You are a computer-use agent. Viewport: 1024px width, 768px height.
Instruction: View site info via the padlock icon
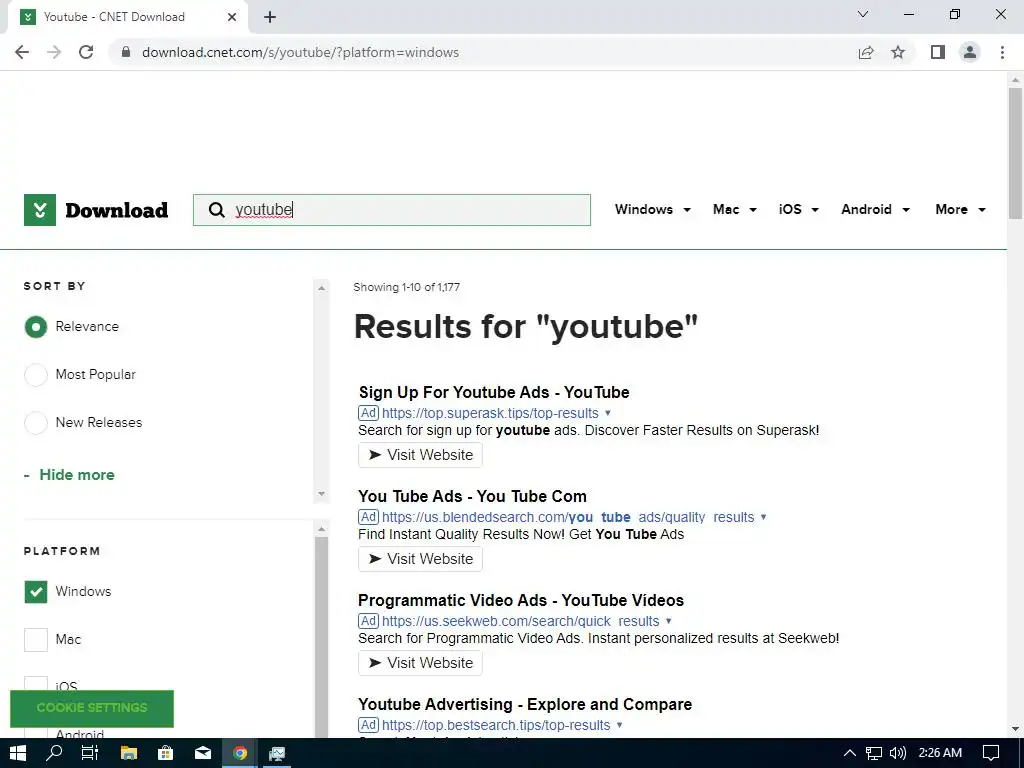coord(126,52)
